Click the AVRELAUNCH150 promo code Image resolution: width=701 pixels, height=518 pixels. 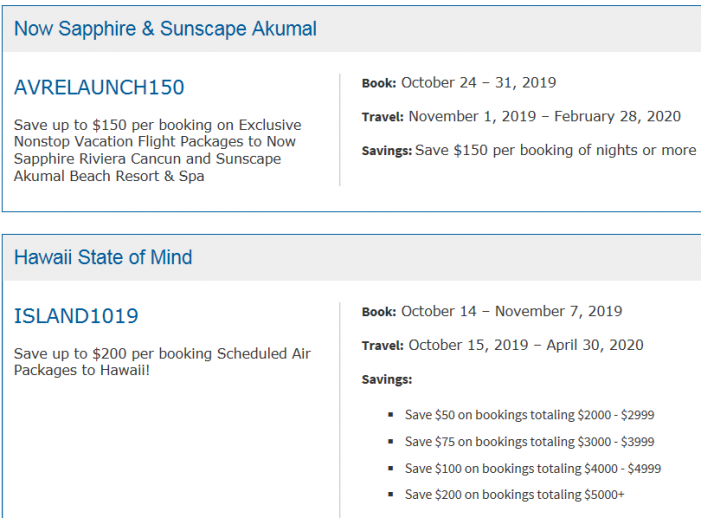pos(99,87)
